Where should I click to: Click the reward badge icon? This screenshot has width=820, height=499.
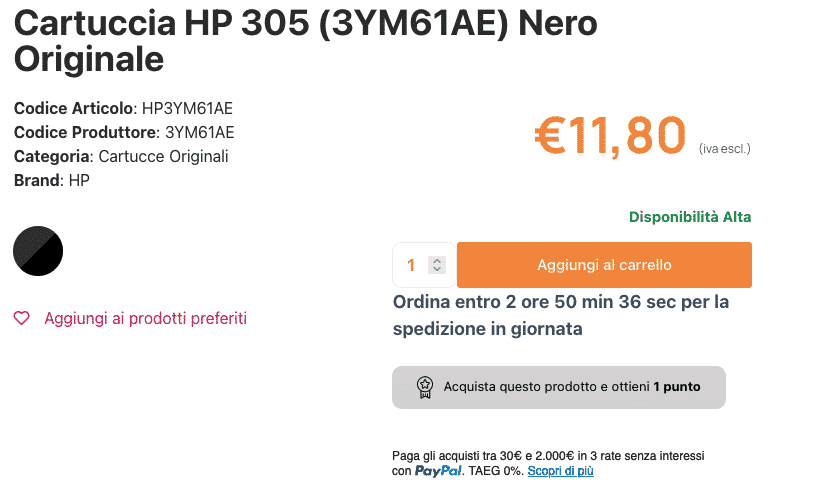(x=424, y=386)
